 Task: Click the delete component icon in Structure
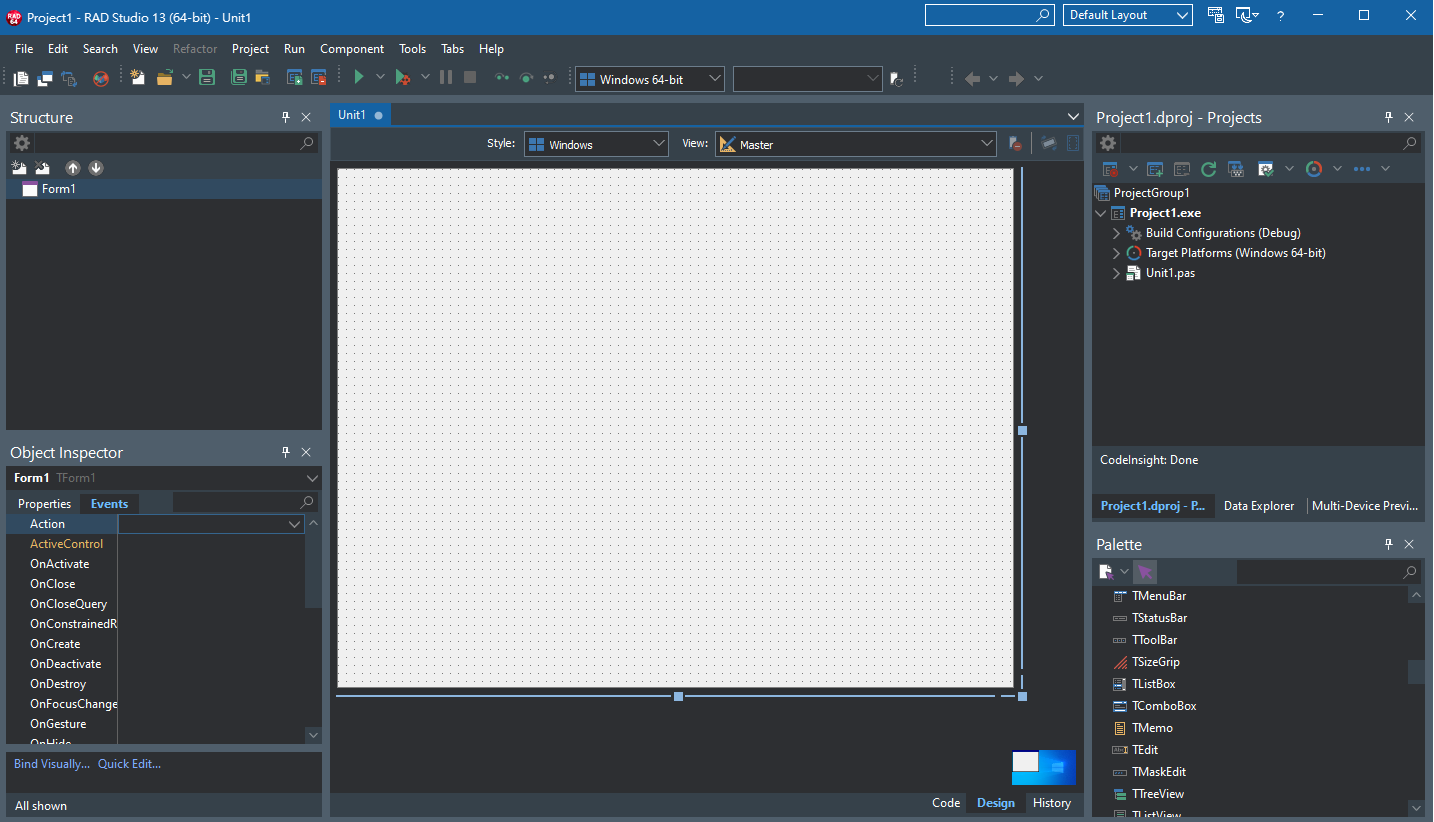coord(42,168)
